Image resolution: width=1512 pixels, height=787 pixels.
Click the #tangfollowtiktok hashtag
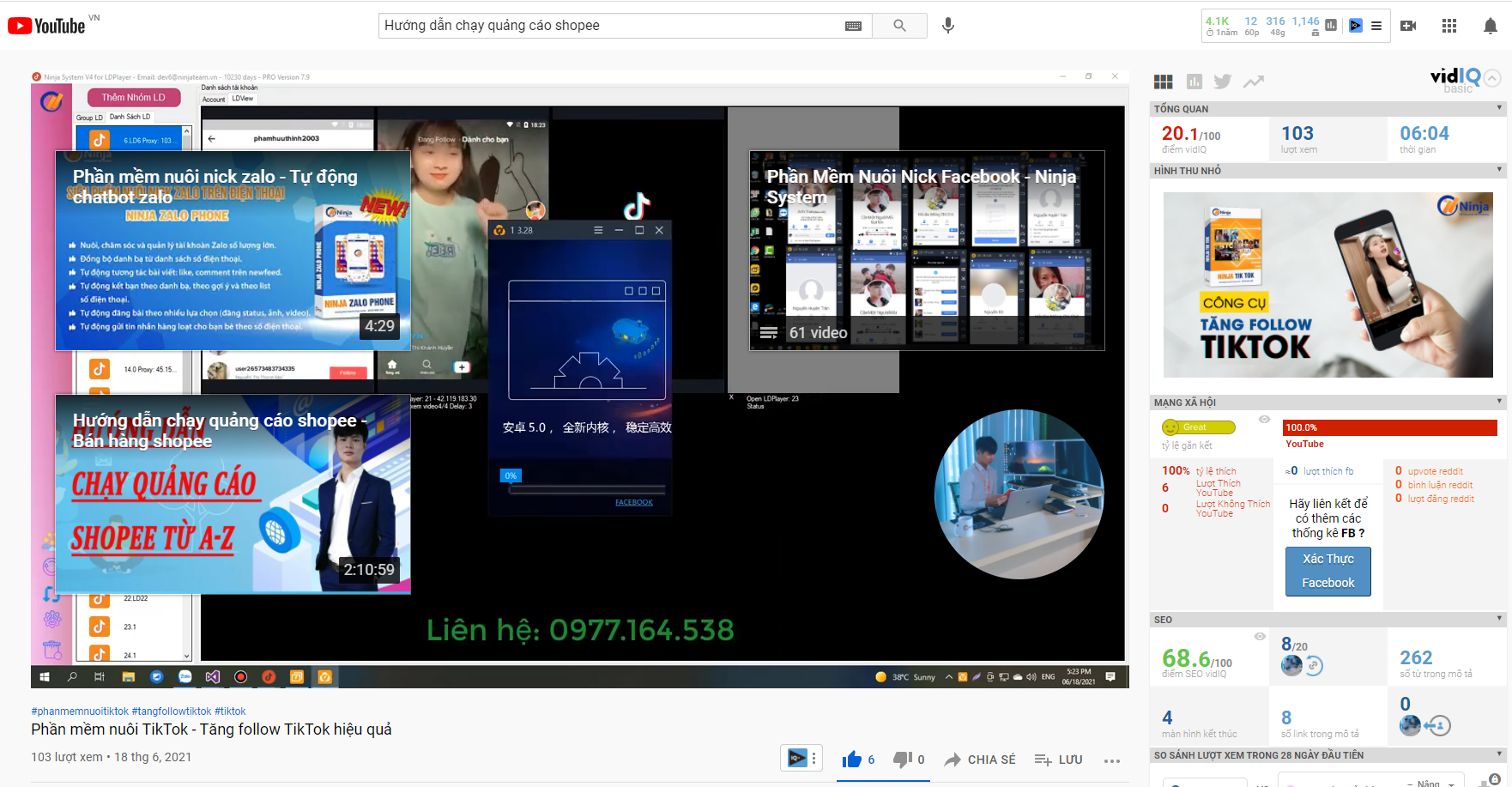pos(172,711)
